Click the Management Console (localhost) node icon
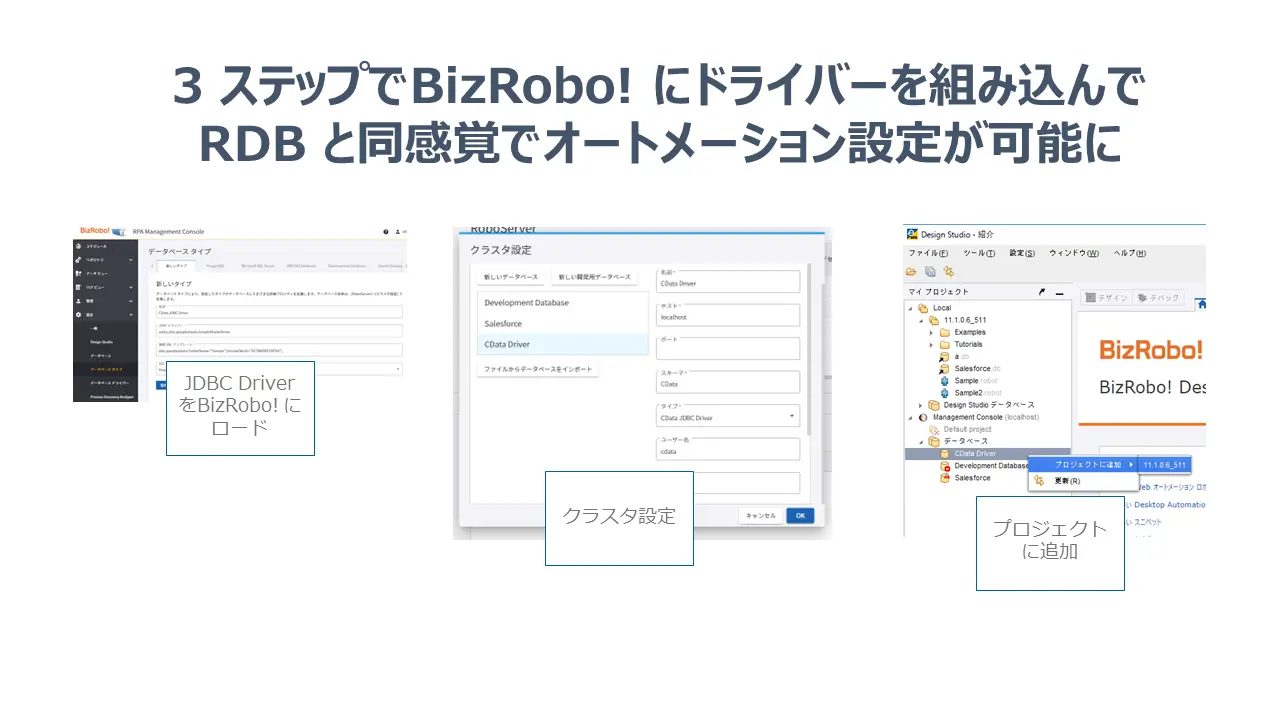The width and height of the screenshot is (1280, 720). pyautogui.click(x=922, y=418)
